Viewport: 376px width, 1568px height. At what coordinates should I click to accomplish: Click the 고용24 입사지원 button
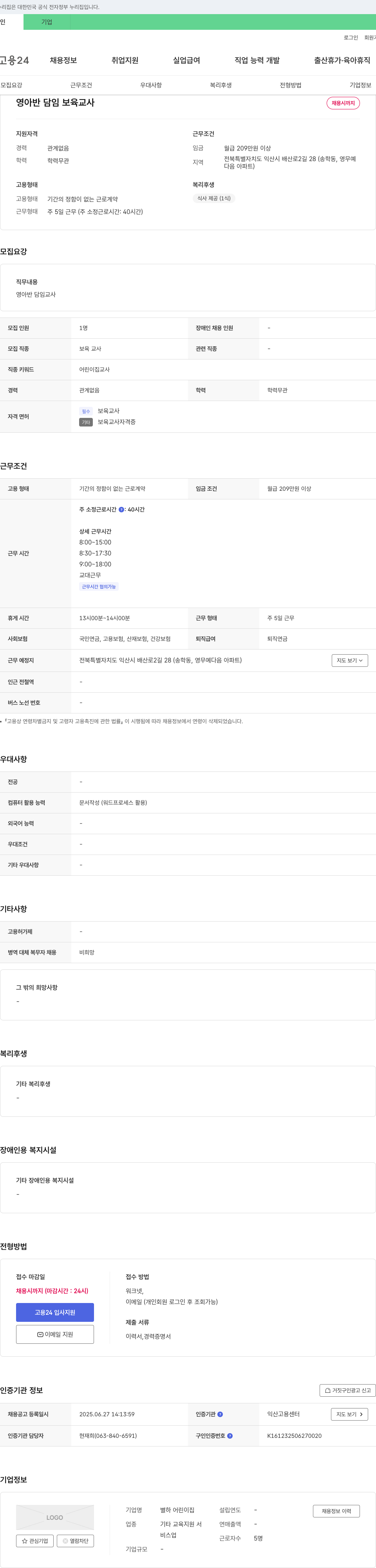[x=55, y=1312]
